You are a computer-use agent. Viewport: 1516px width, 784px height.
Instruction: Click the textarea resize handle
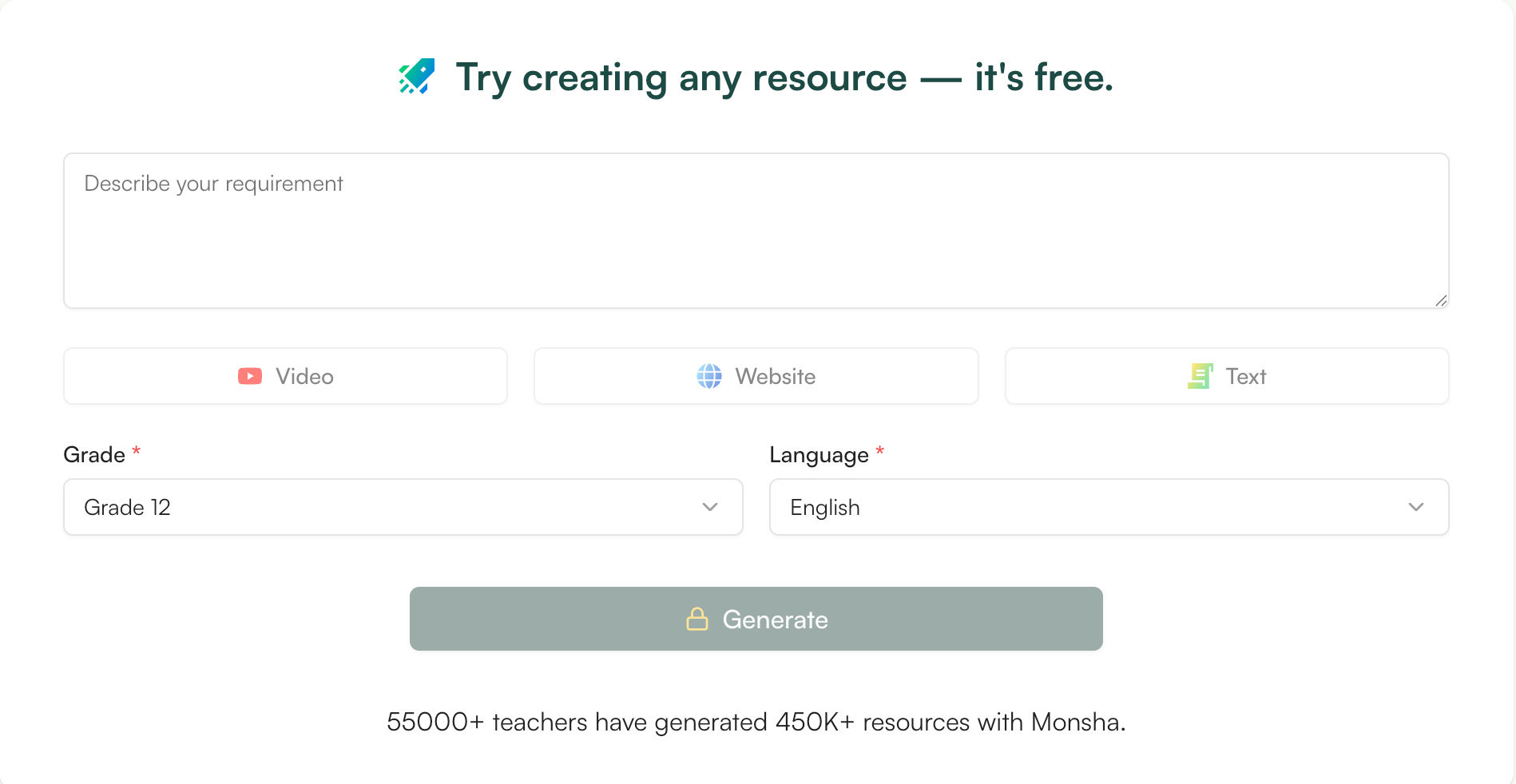coord(1441,301)
